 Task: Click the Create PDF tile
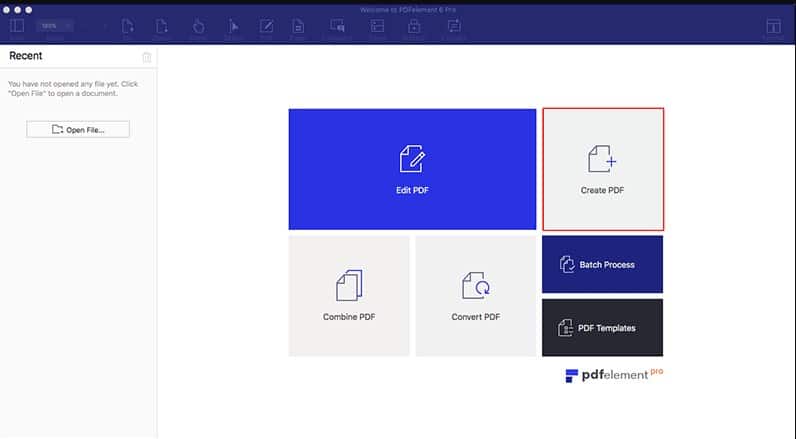click(x=603, y=169)
